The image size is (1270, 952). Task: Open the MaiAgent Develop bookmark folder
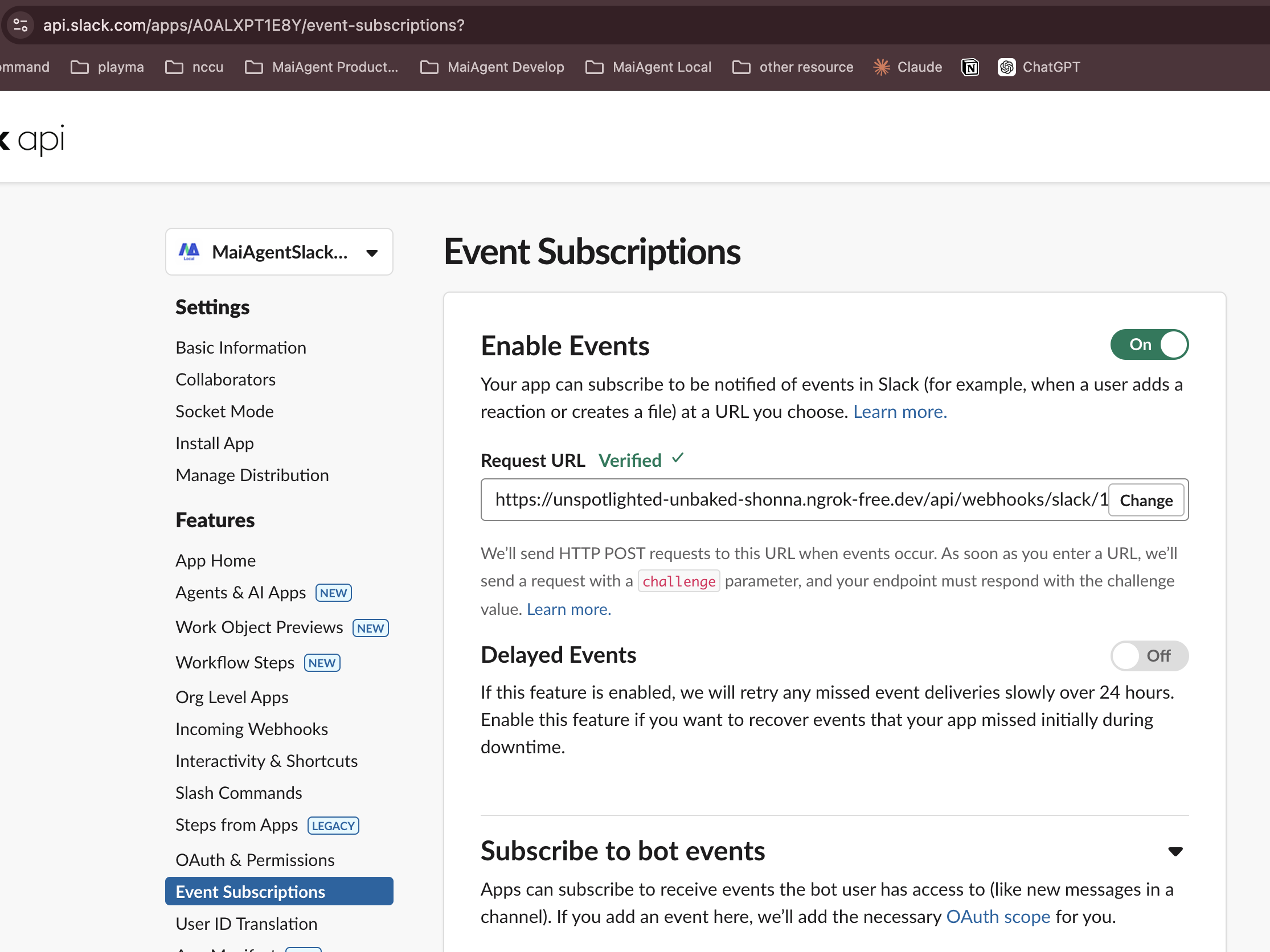pos(492,67)
